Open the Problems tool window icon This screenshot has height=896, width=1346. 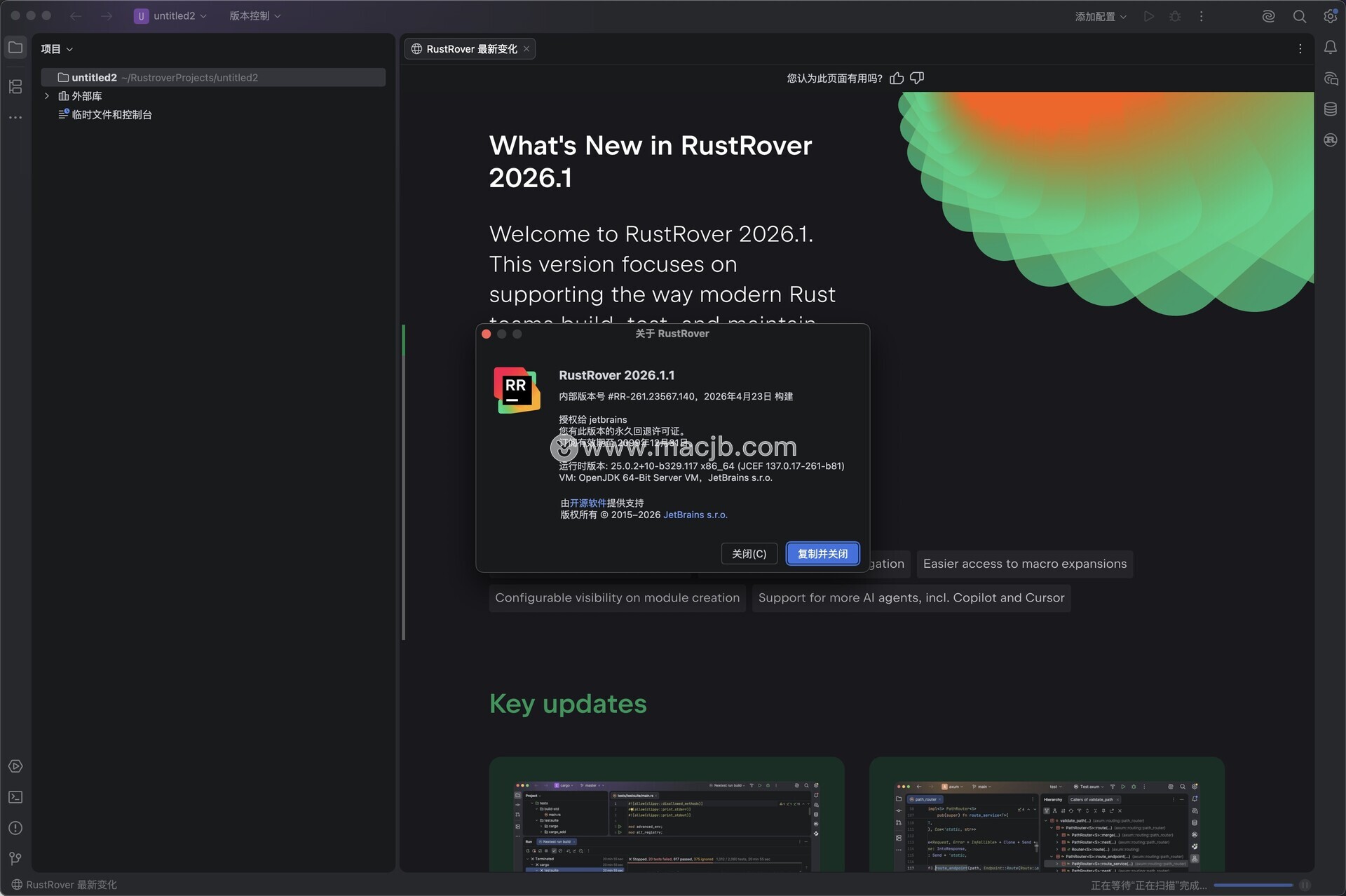click(x=15, y=828)
